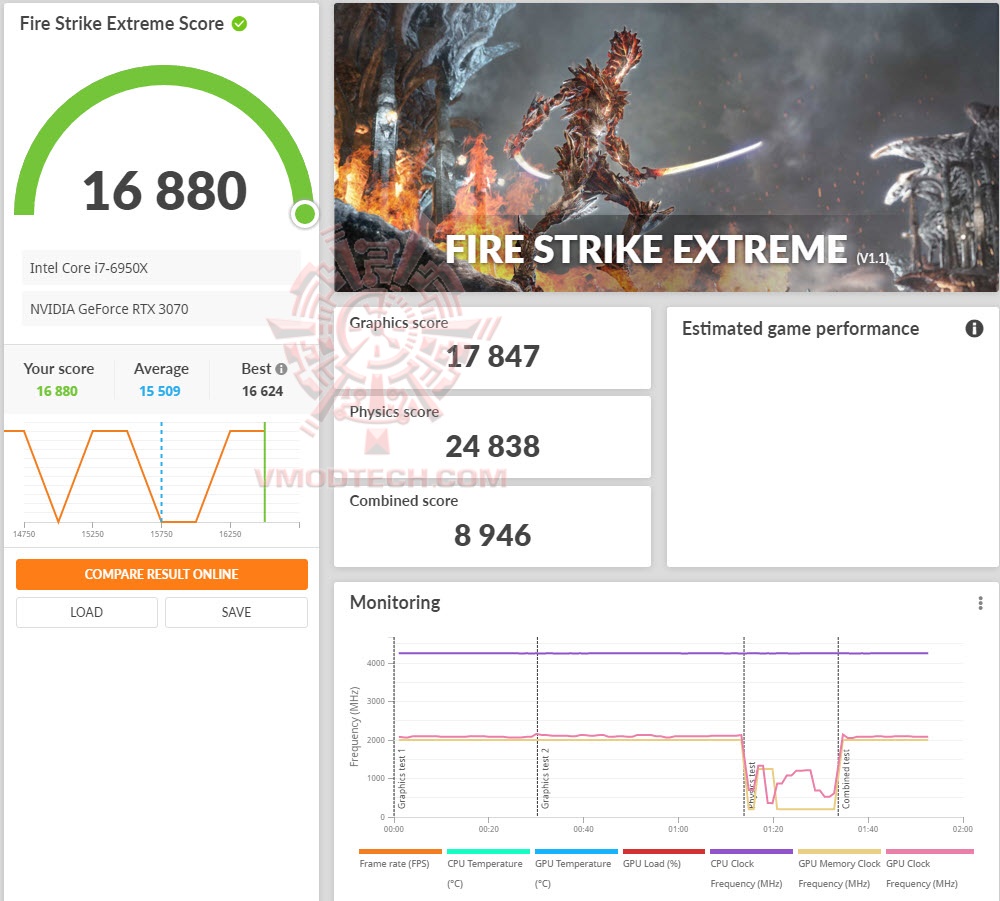The height and width of the screenshot is (901, 1000).
Task: Toggle the GPU Memory Clock Frequency legend
Action: (x=839, y=869)
